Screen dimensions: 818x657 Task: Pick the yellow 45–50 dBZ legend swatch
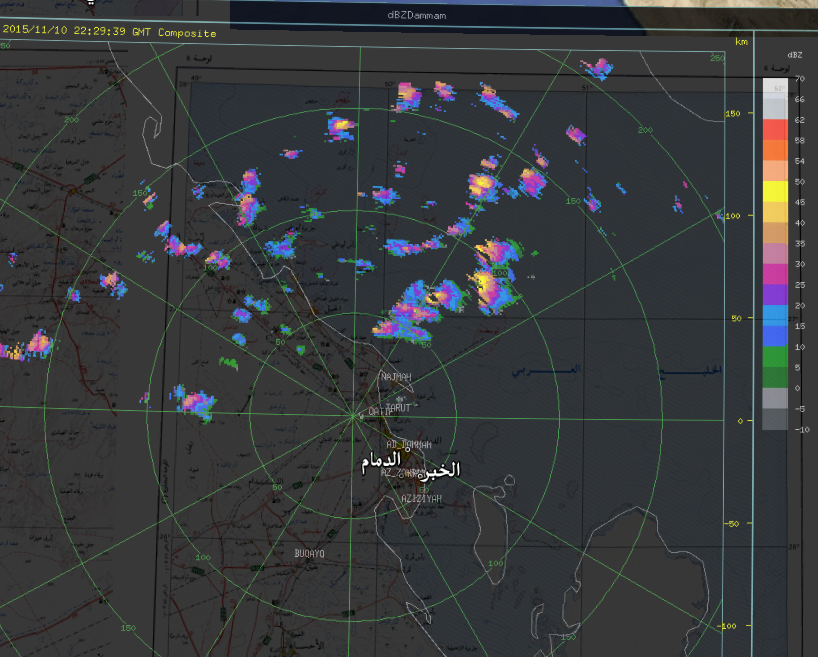[x=775, y=192]
